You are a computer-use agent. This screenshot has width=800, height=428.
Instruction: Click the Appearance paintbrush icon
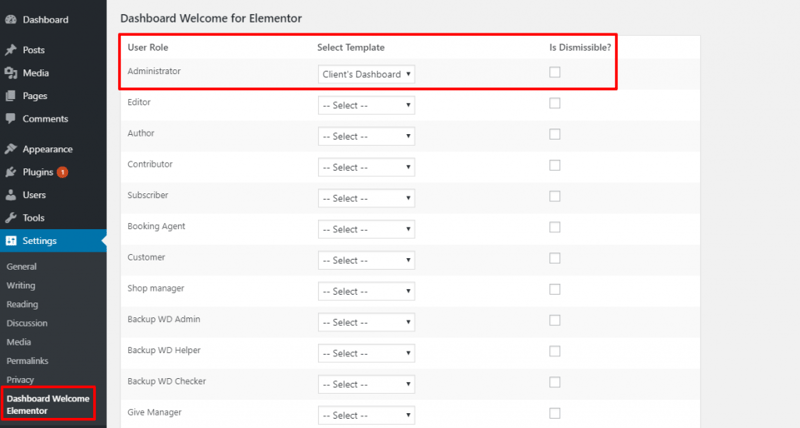click(11, 149)
